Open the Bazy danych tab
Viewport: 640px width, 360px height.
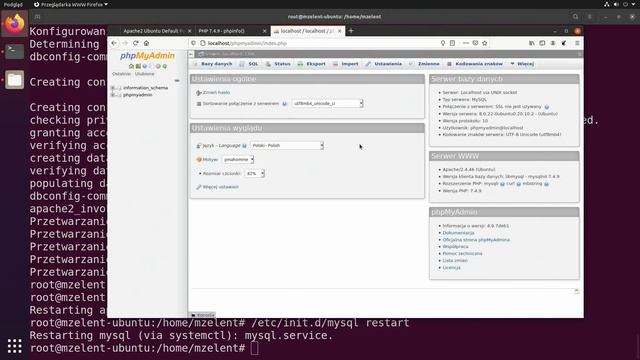[213, 64]
